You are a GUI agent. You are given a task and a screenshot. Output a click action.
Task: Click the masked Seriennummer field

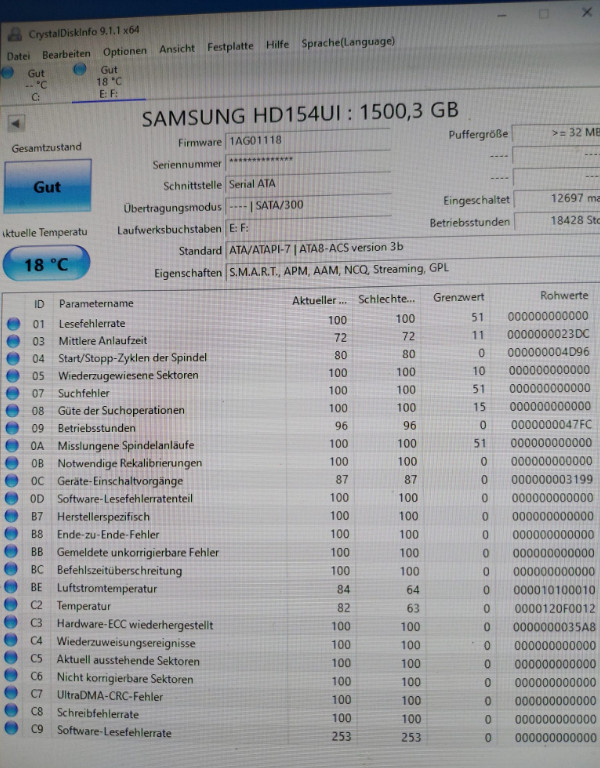pyautogui.click(x=308, y=161)
